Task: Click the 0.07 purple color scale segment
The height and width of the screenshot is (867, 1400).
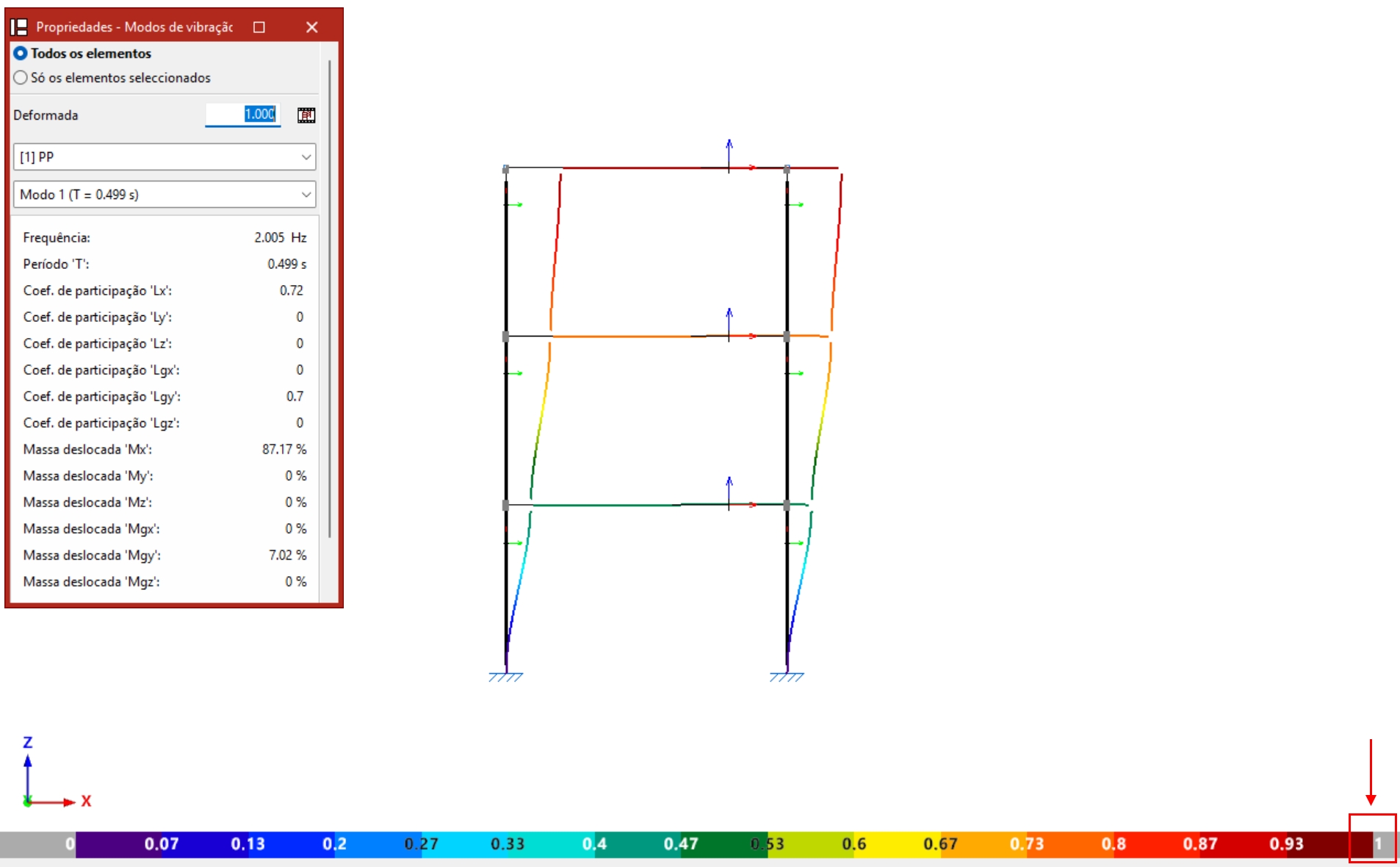Action: pos(119,844)
